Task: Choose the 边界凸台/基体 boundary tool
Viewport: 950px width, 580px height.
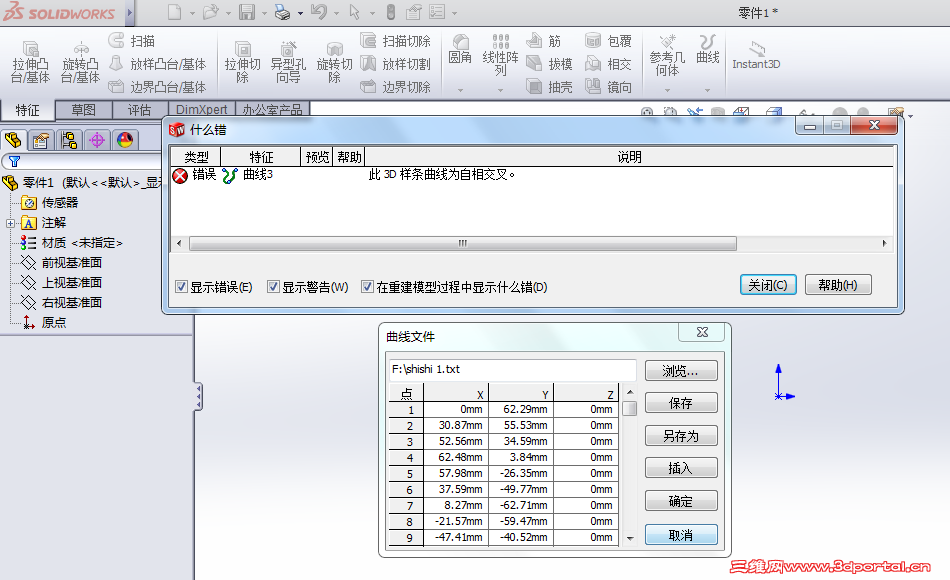Action: [158, 87]
